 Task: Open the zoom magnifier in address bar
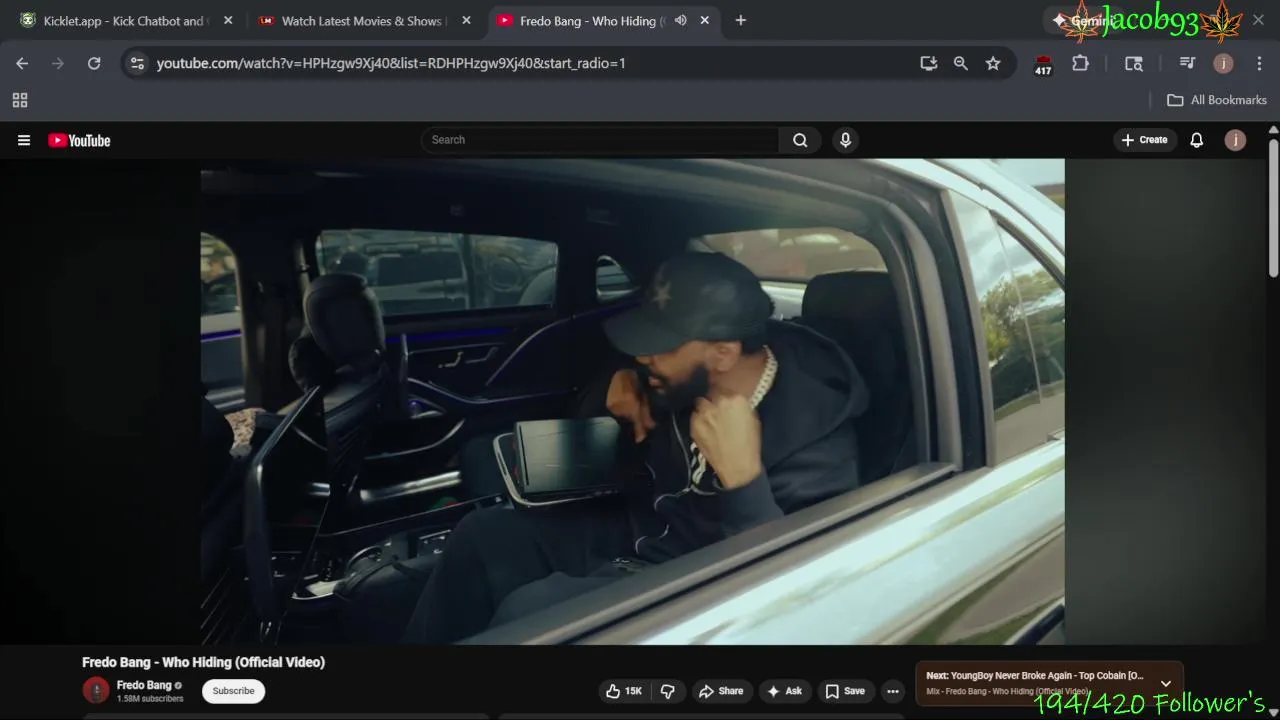point(961,63)
